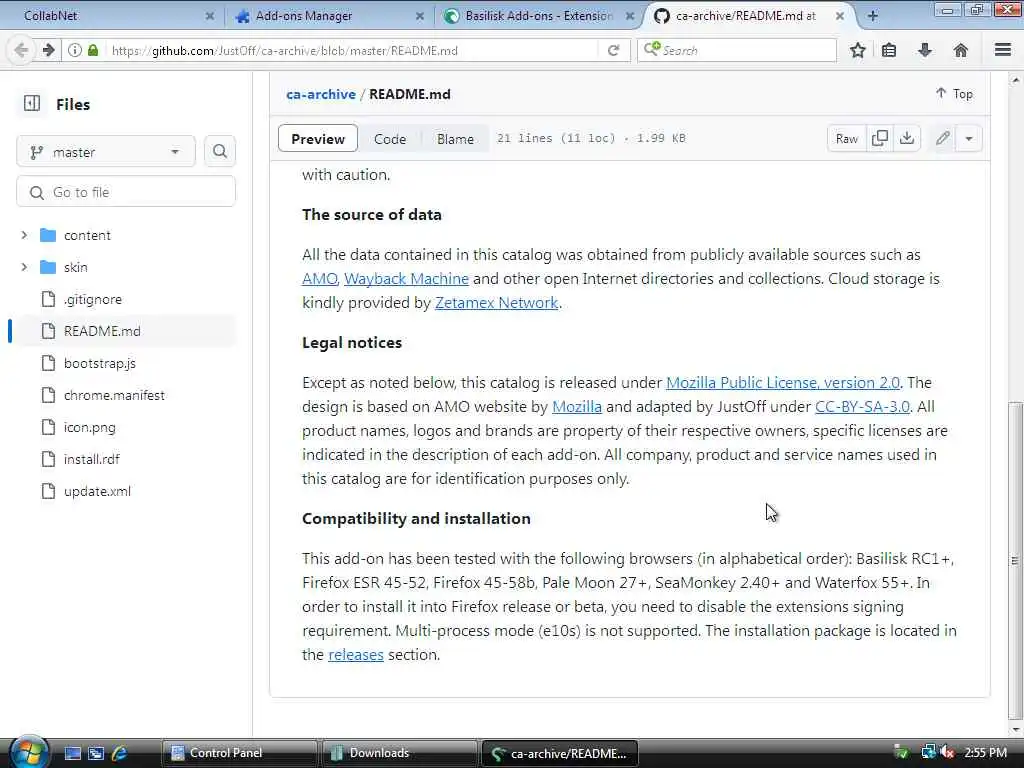Follow the Mozilla link
This screenshot has width=1024, height=768.
(x=577, y=407)
